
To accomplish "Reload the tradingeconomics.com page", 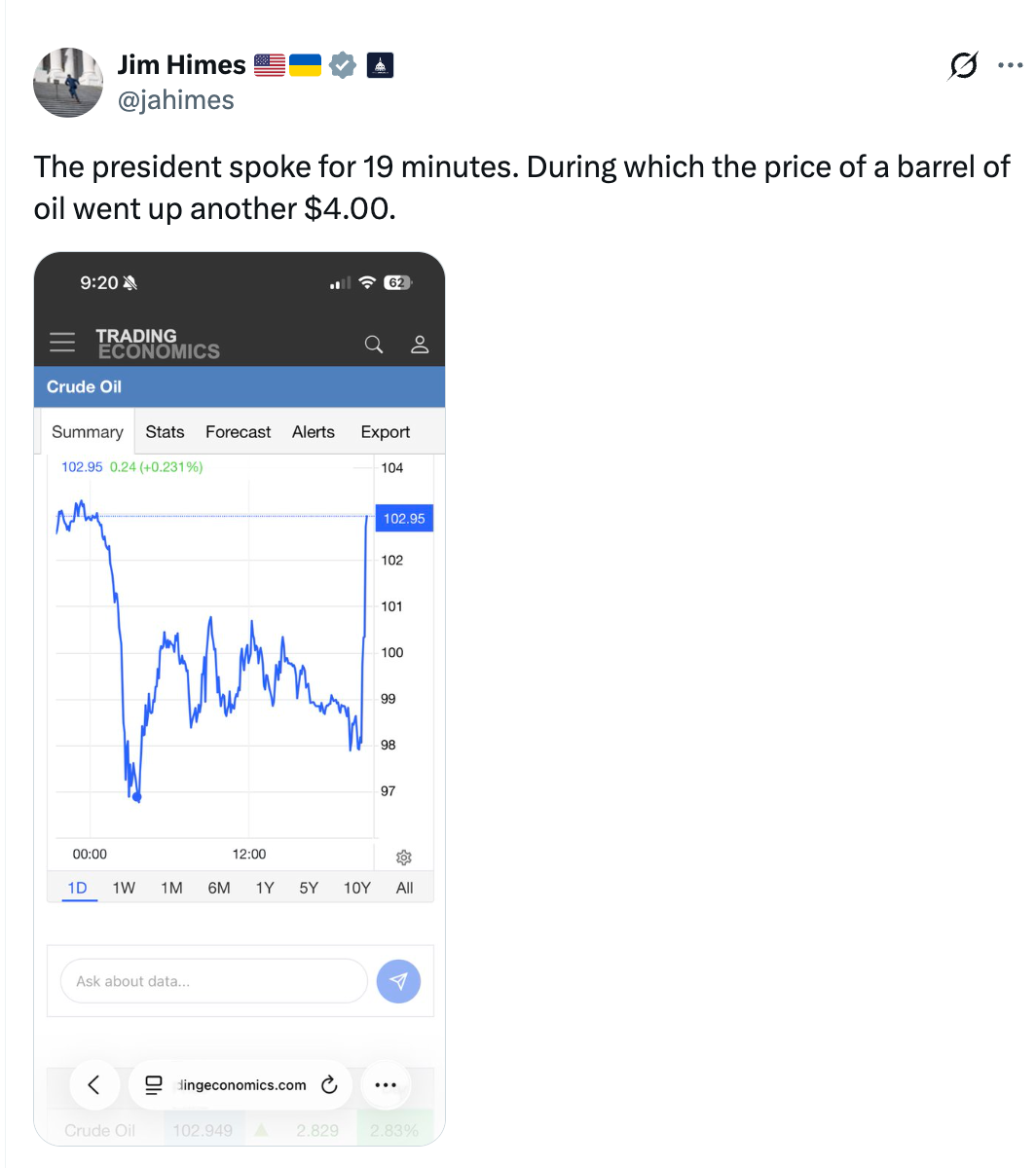I will click(x=329, y=1085).
